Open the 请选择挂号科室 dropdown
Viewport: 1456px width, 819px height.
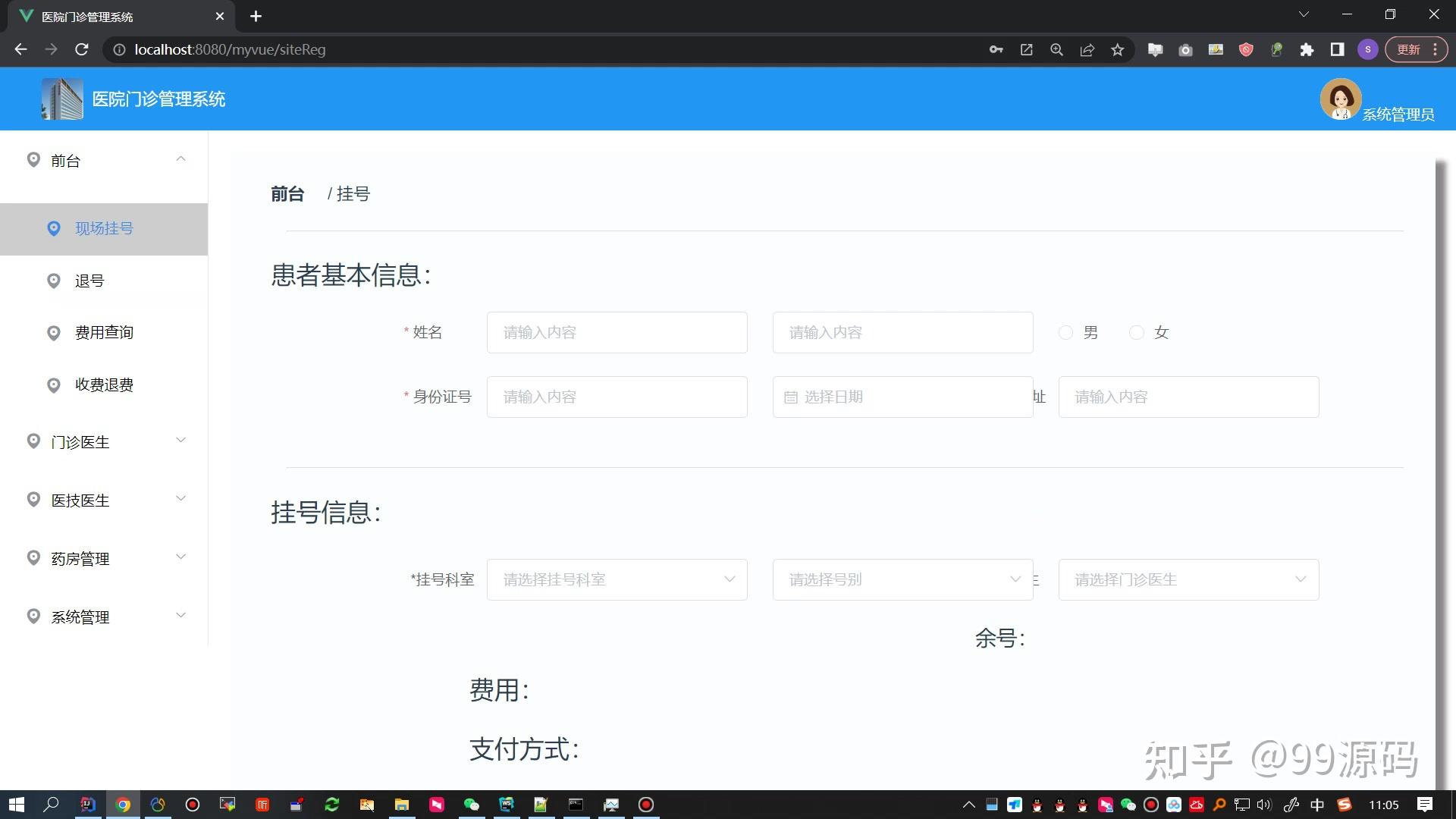click(x=617, y=580)
